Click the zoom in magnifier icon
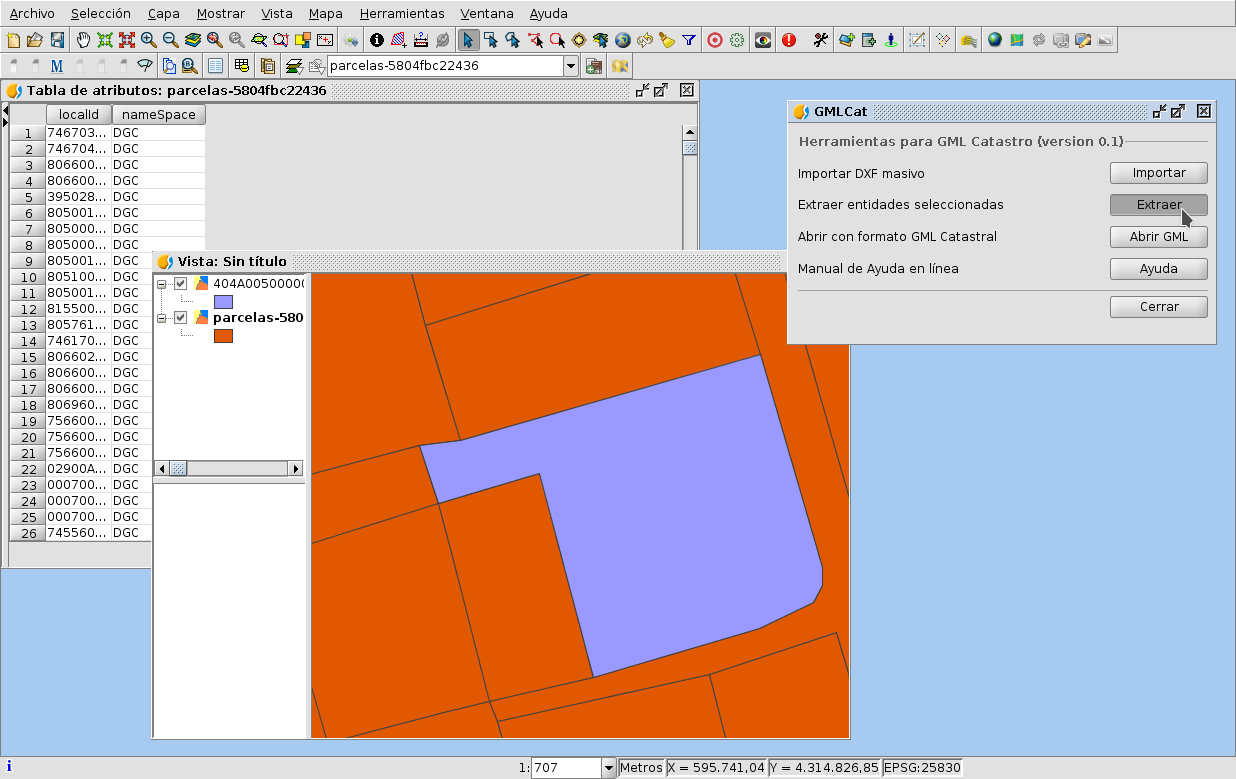The height and width of the screenshot is (779, 1236). [149, 40]
